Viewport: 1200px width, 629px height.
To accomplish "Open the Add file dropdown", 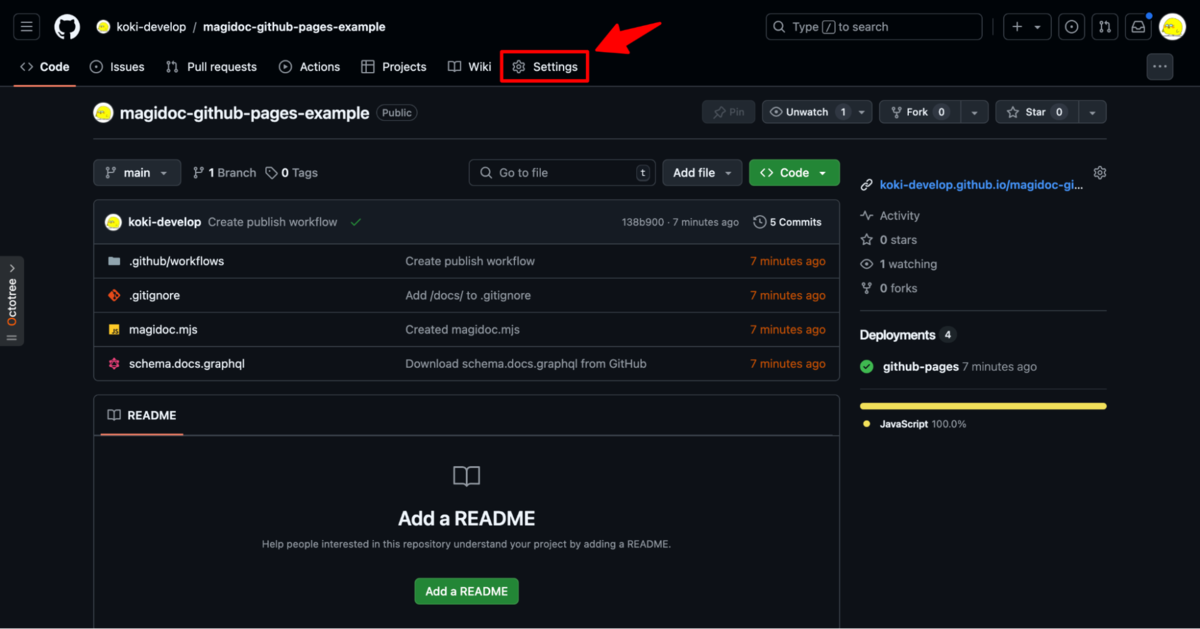I will coord(702,173).
